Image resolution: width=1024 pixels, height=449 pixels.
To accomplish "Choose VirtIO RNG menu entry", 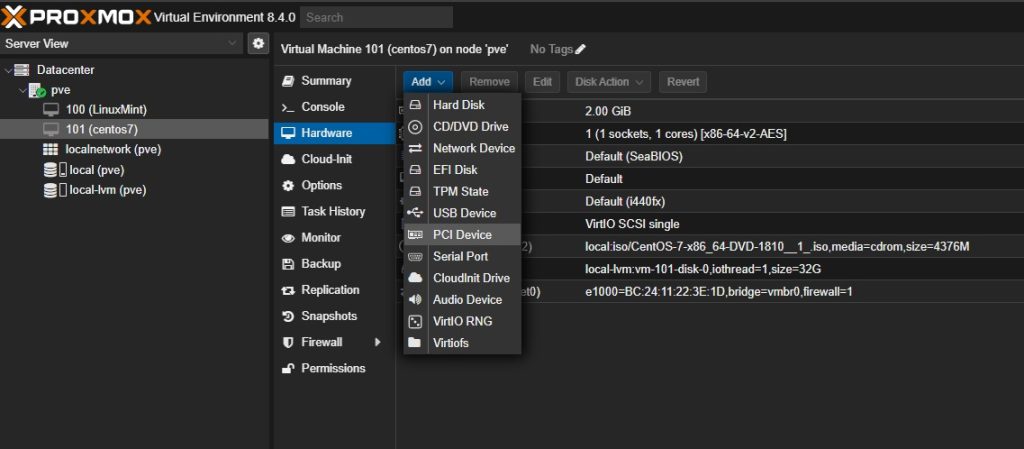I will [462, 321].
